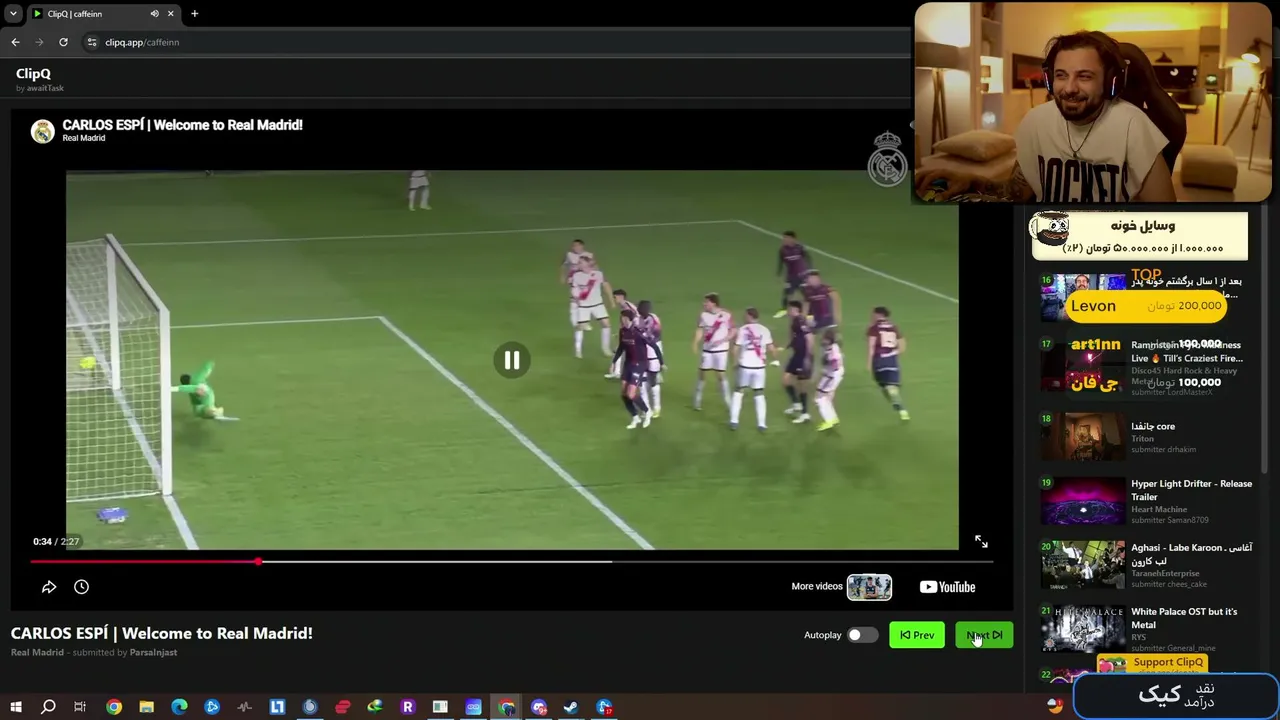Open the YouTube share arrow icon

click(x=49, y=587)
